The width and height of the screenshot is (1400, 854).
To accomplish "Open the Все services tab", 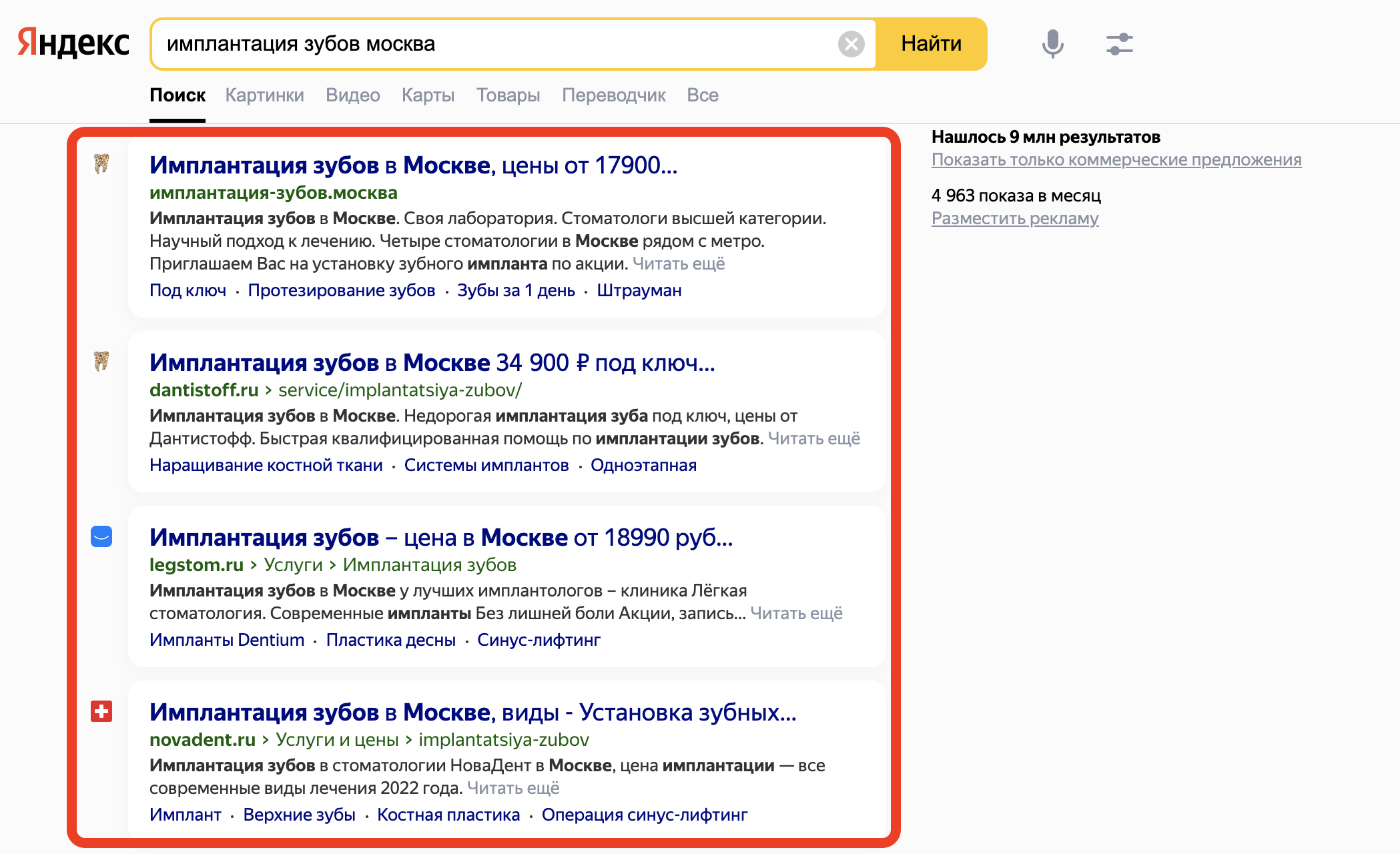I will coord(703,95).
